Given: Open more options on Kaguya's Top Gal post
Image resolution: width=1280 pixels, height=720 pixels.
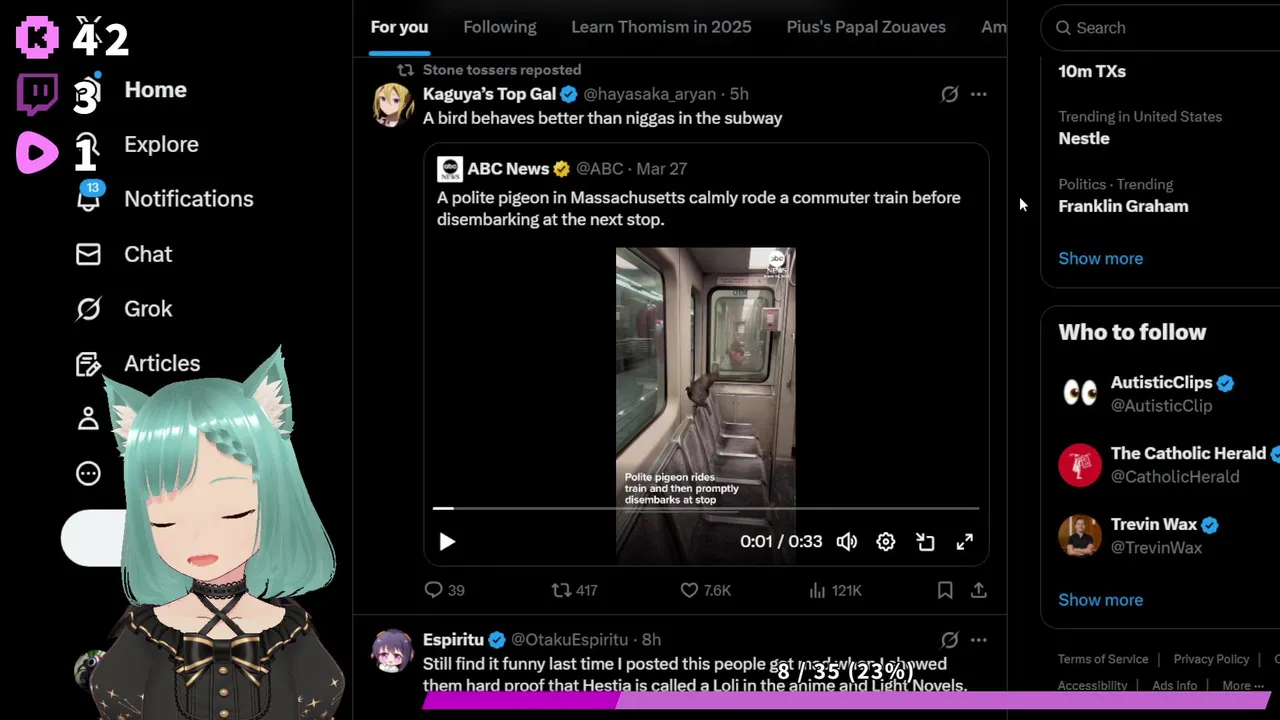Looking at the screenshot, I should pos(979,94).
